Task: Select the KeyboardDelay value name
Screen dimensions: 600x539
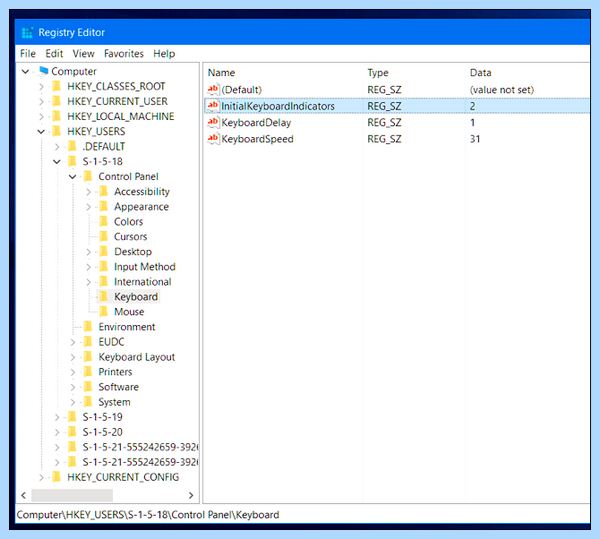Action: (x=256, y=123)
